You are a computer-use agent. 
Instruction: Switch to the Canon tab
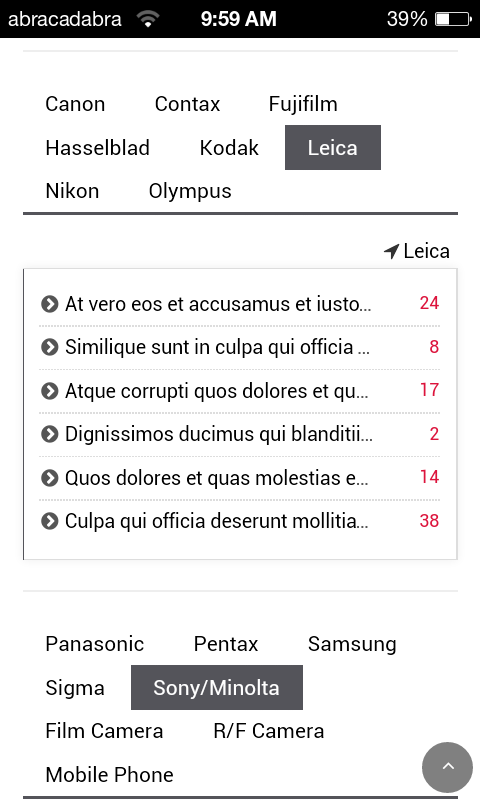coord(75,104)
